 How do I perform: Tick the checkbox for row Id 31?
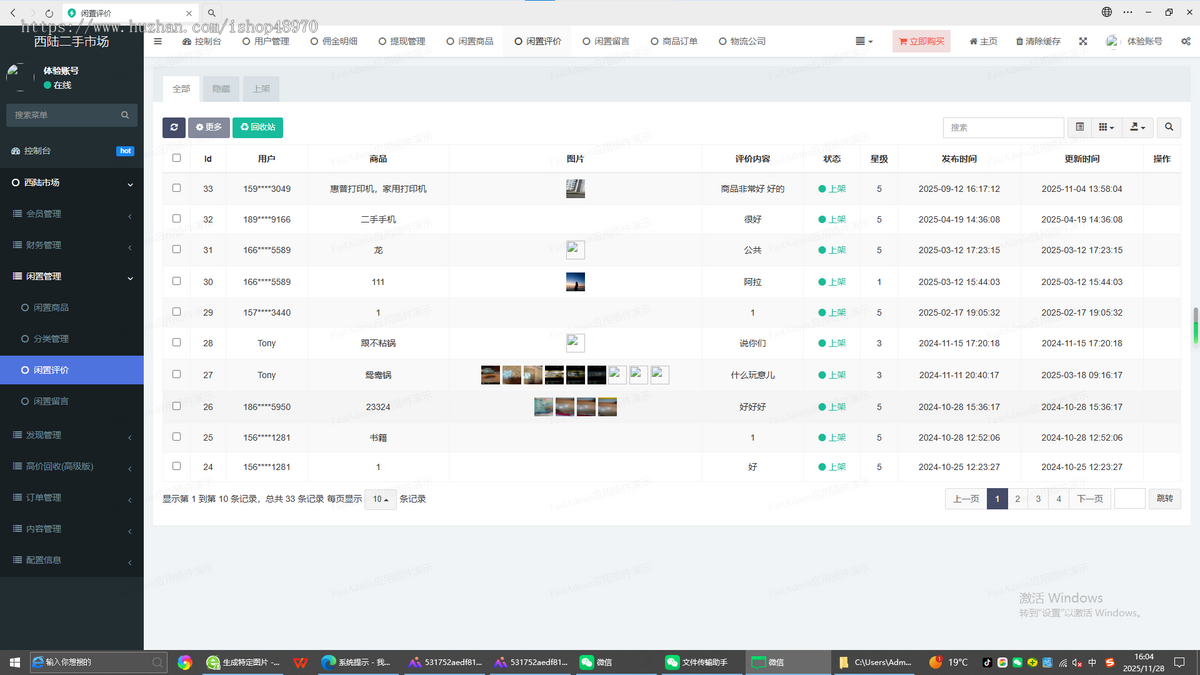pos(177,249)
